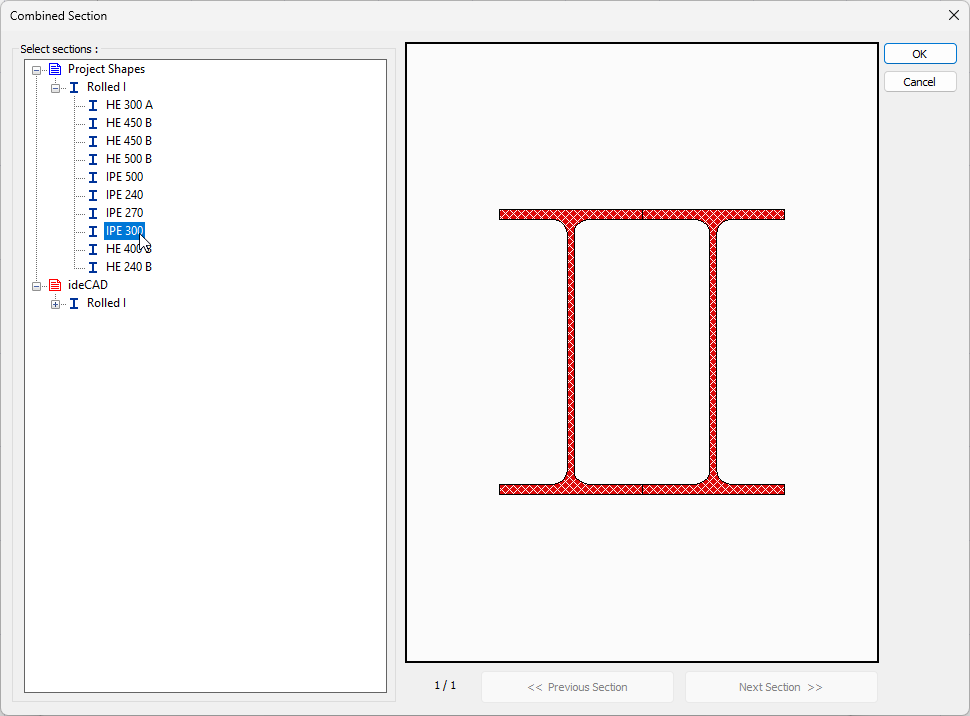The width and height of the screenshot is (970, 716).
Task: Click the Rolled I icon under Project Shapes
Action: (73, 87)
